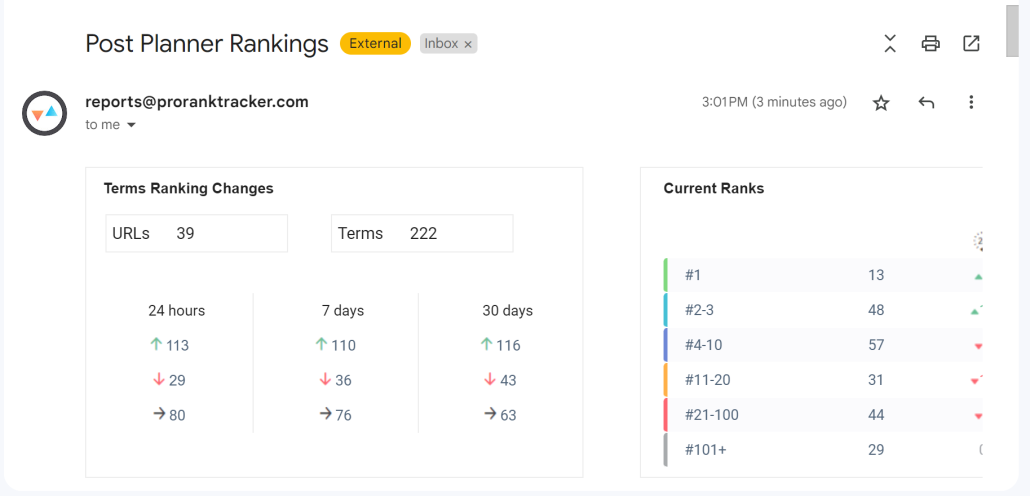The image size is (1030, 496).
Task: Click the value 13 in #1 row
Action: [876, 275]
